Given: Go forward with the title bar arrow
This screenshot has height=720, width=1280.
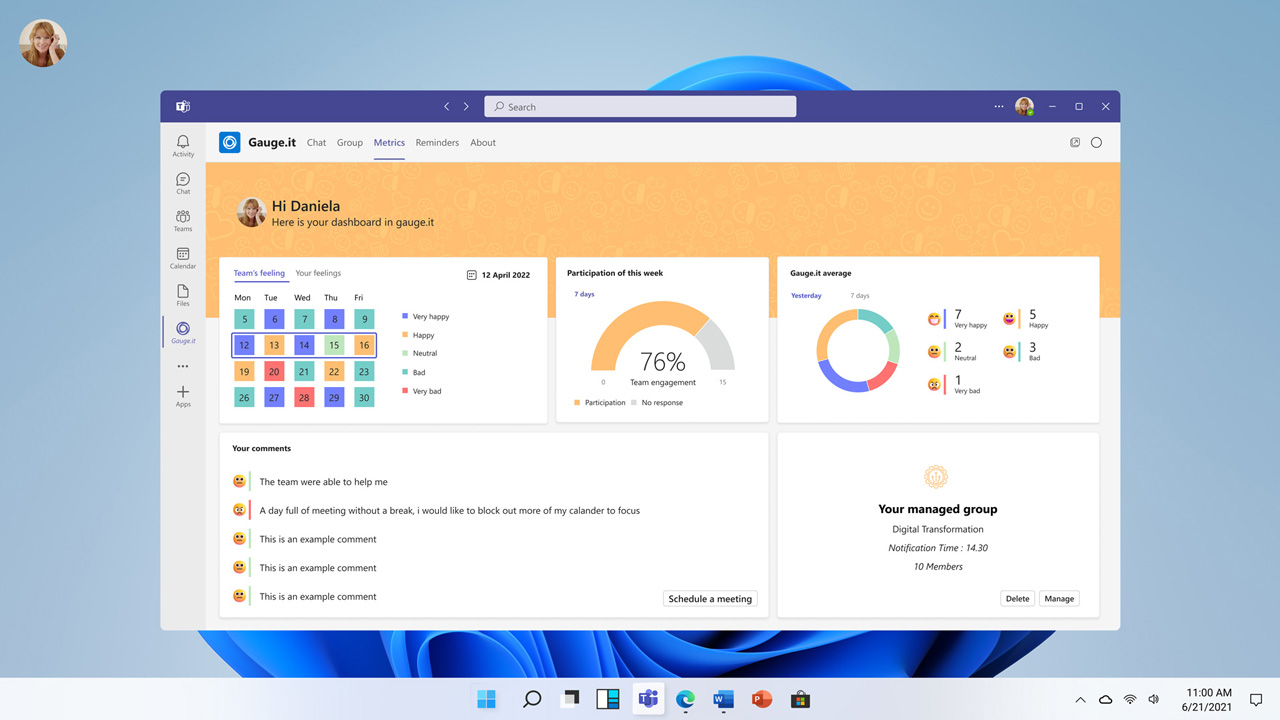Looking at the screenshot, I should point(466,106).
